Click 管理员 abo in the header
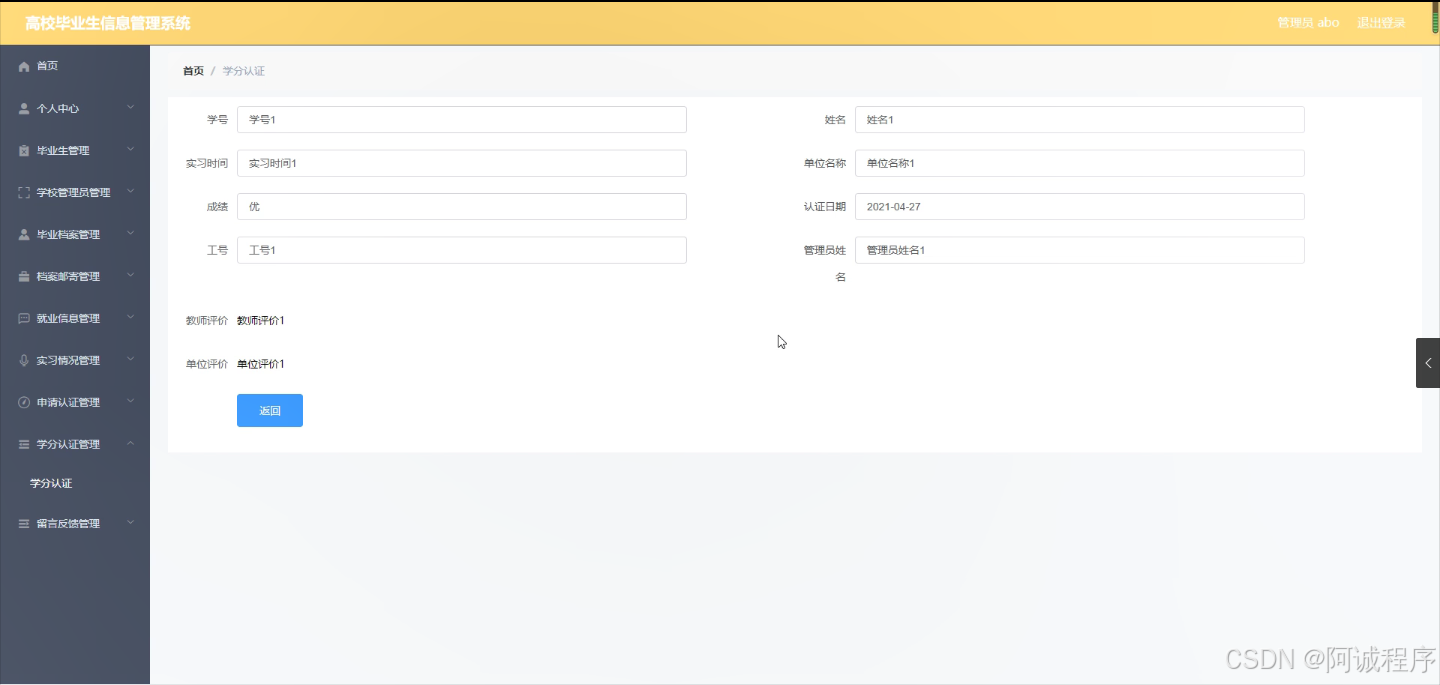The height and width of the screenshot is (685, 1440). click(1308, 23)
